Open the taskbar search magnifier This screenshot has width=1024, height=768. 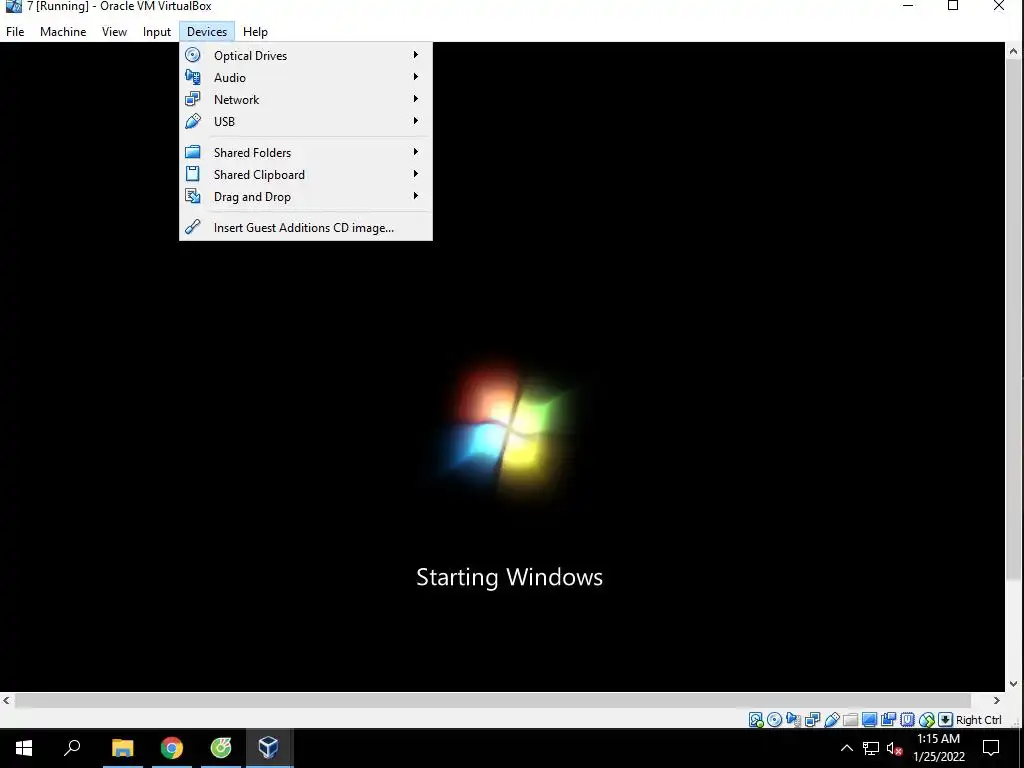click(72, 748)
